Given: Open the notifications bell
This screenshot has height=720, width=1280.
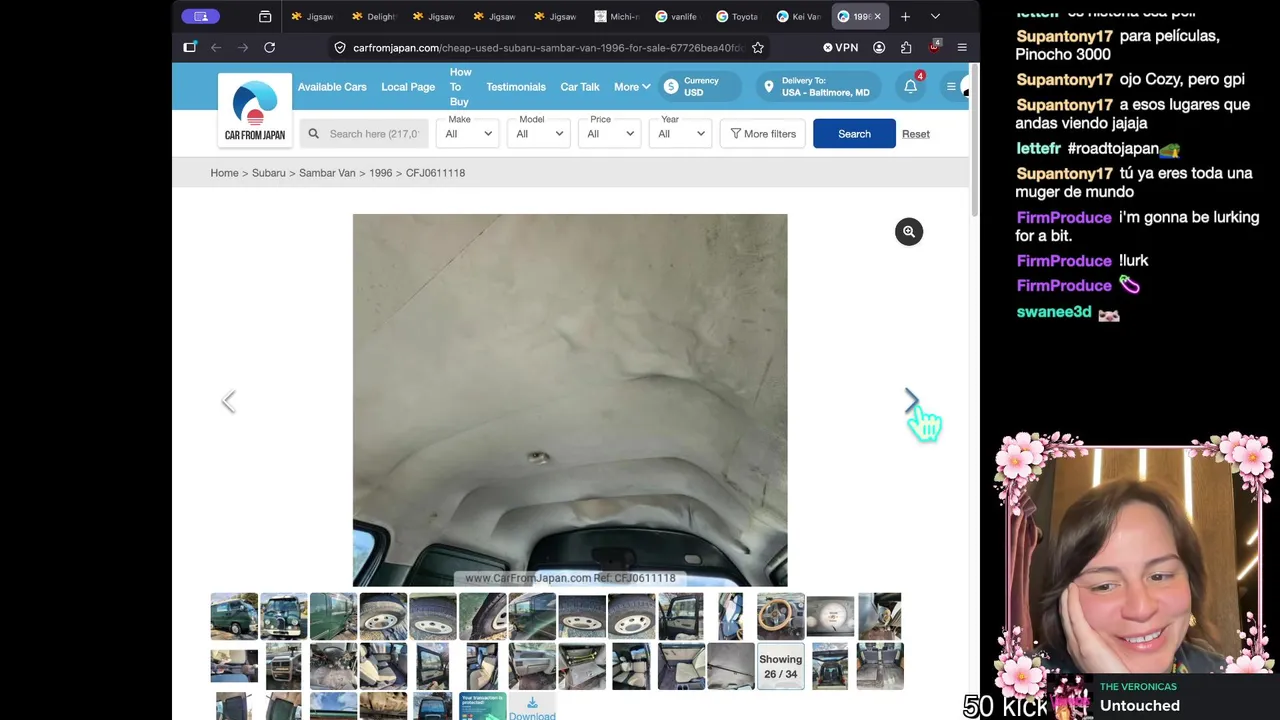Looking at the screenshot, I should click(x=910, y=87).
